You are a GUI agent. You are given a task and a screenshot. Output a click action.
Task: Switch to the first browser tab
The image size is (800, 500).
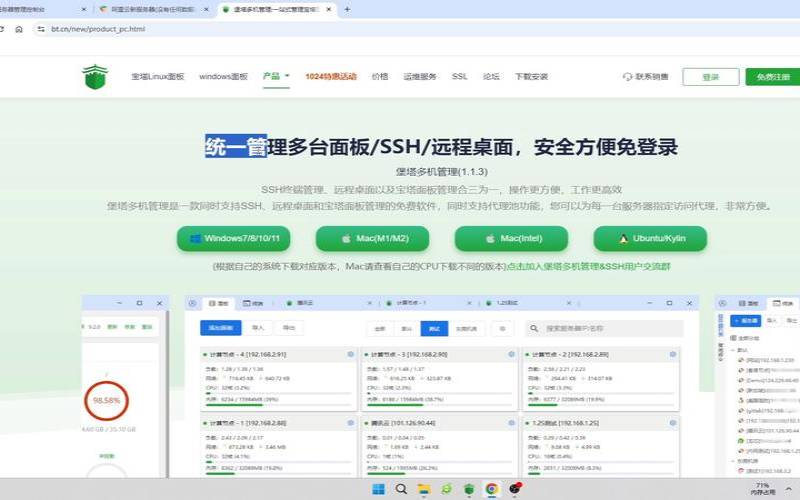pyautogui.click(x=43, y=9)
